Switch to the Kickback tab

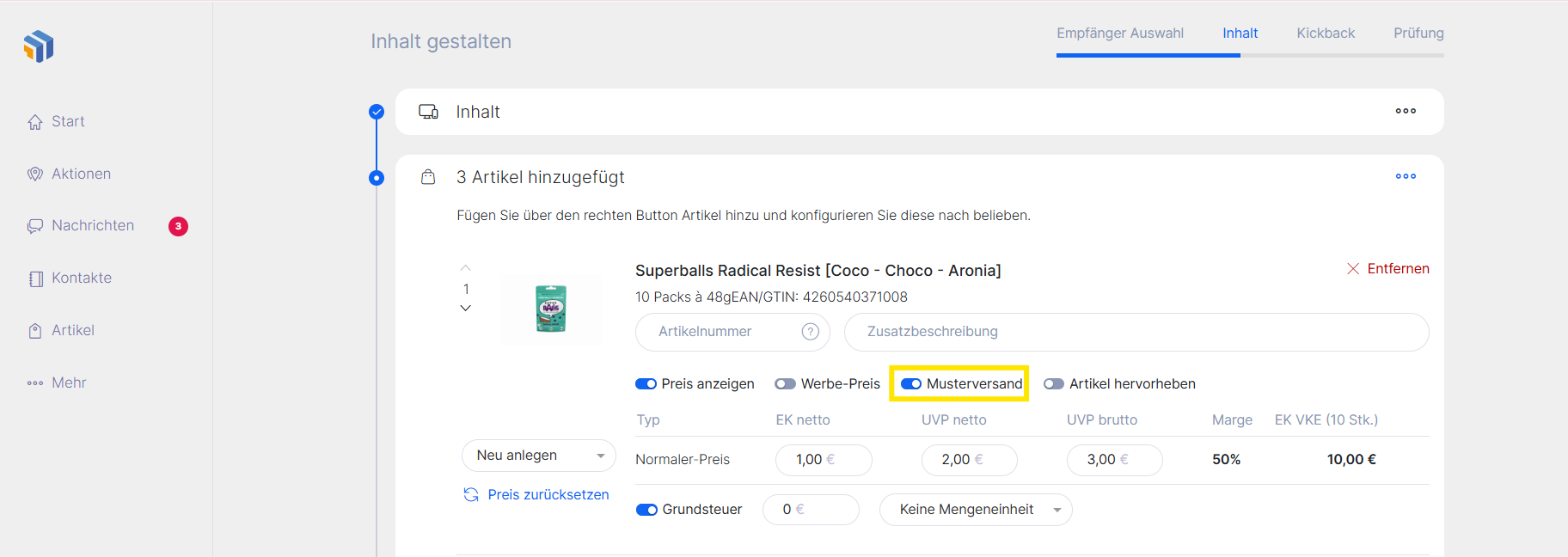tap(1325, 34)
